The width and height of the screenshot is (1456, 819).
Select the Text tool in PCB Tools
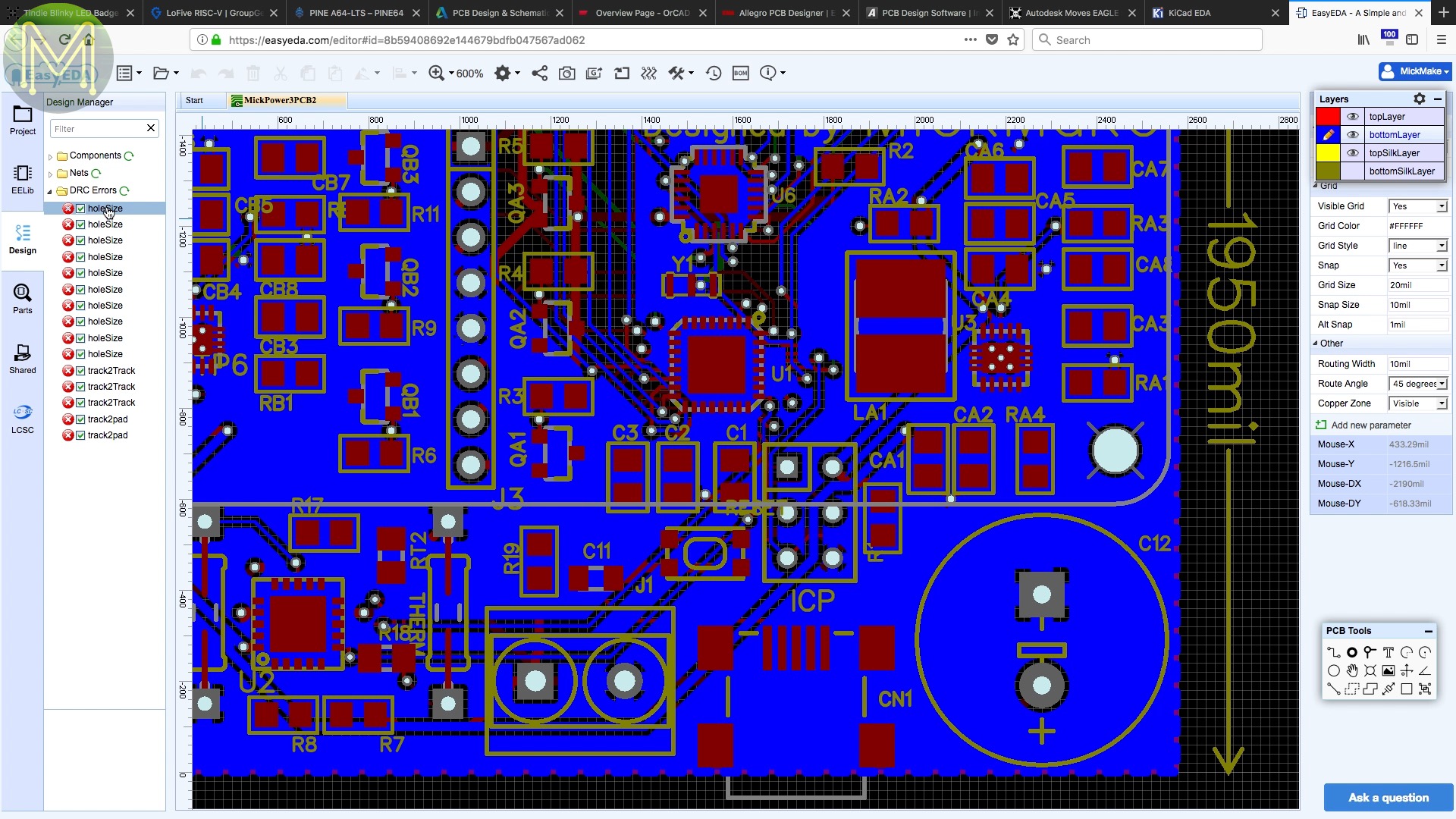1388,652
